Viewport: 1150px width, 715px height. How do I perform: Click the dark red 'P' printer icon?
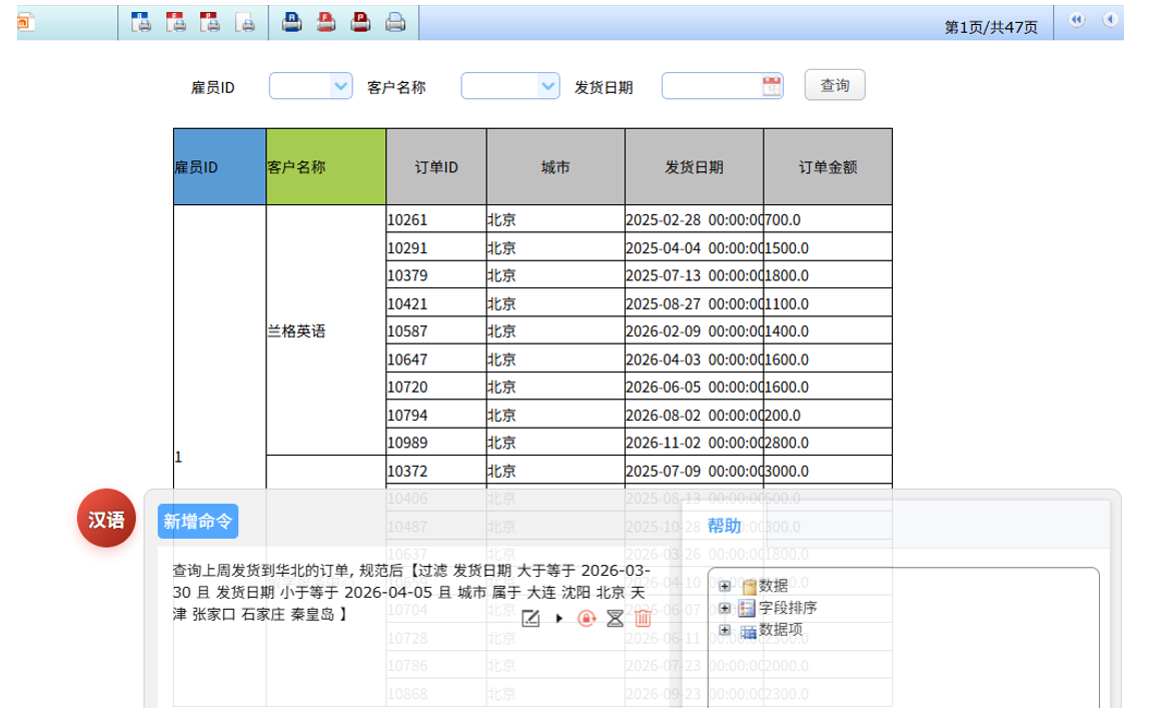pos(360,23)
